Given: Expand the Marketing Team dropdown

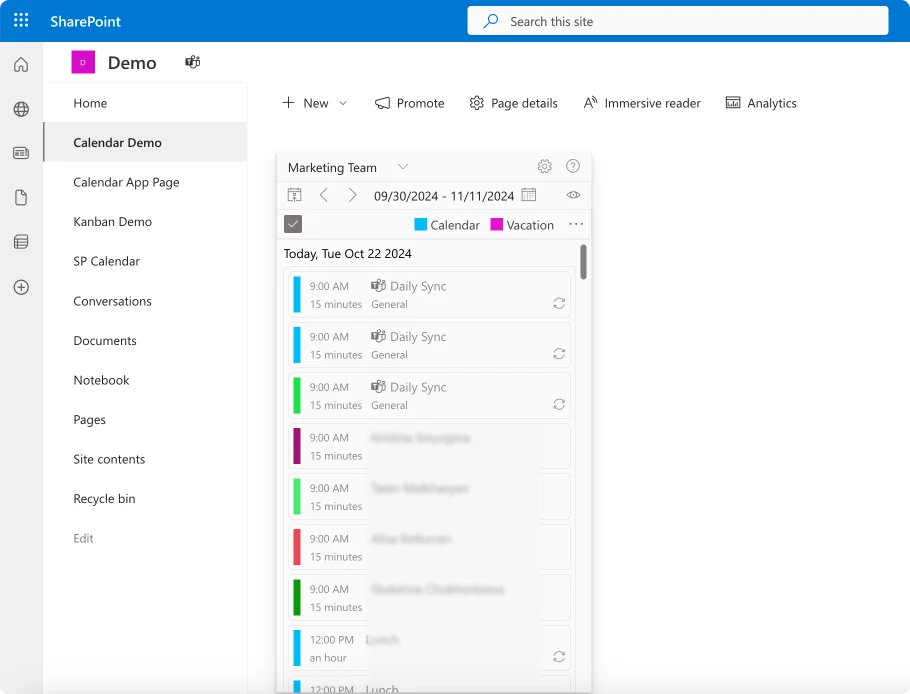Looking at the screenshot, I should pos(403,167).
